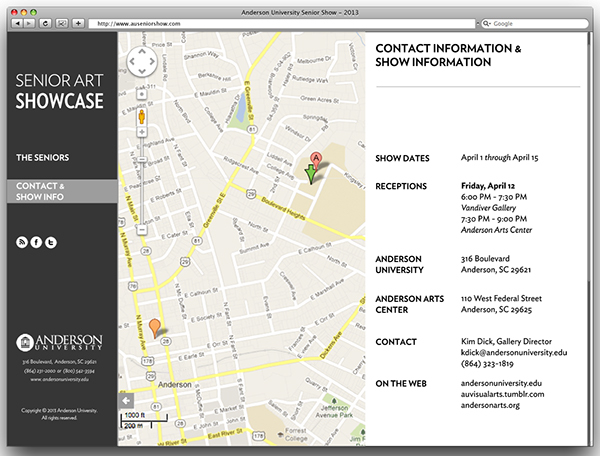Click the 'Forrest College' map label
The width and height of the screenshot is (600, 456).
296,434
